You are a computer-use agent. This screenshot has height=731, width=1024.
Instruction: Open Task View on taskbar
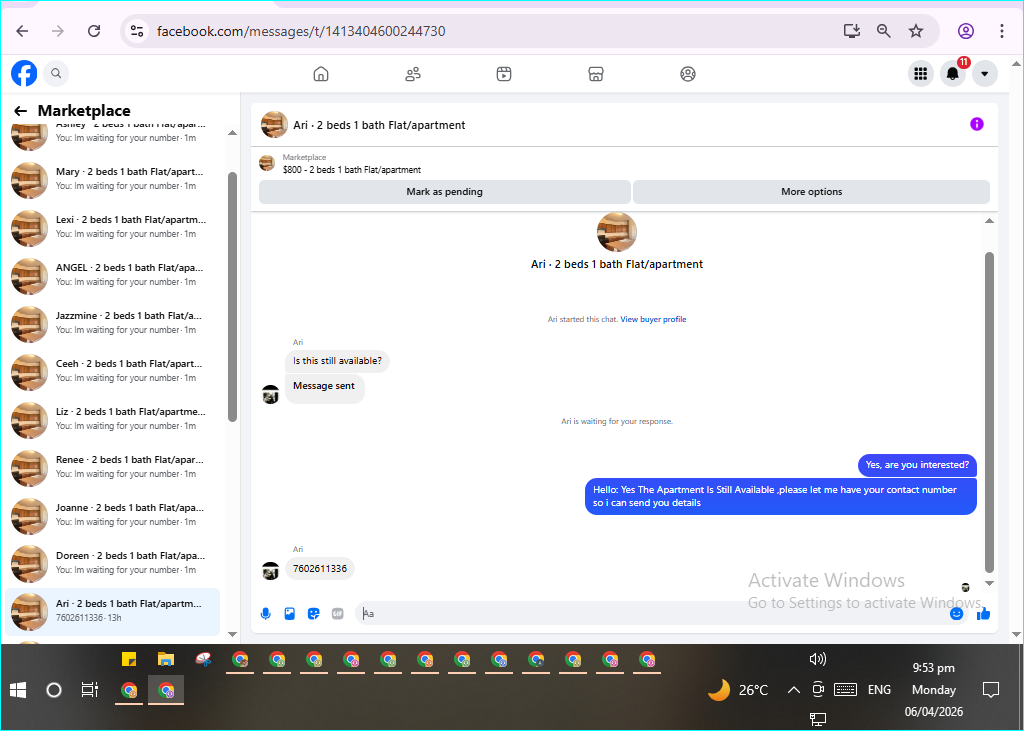pos(89,690)
